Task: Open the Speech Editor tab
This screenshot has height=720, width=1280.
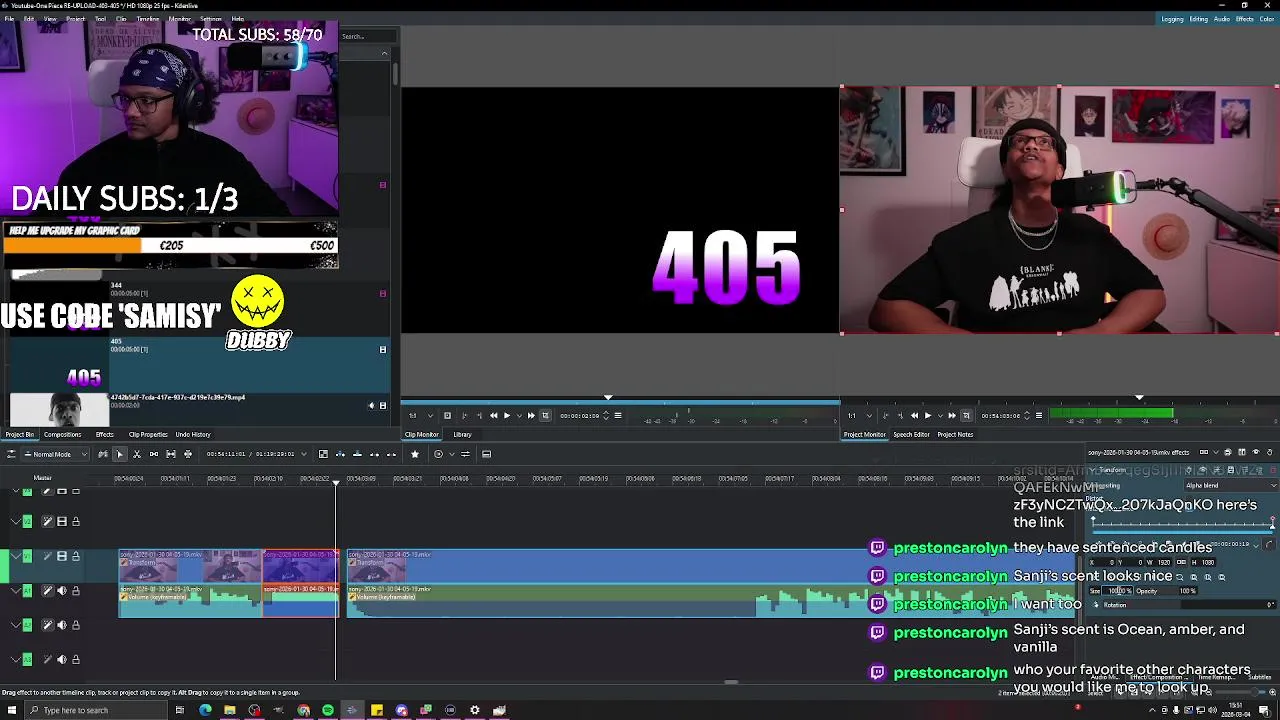Action: point(911,434)
